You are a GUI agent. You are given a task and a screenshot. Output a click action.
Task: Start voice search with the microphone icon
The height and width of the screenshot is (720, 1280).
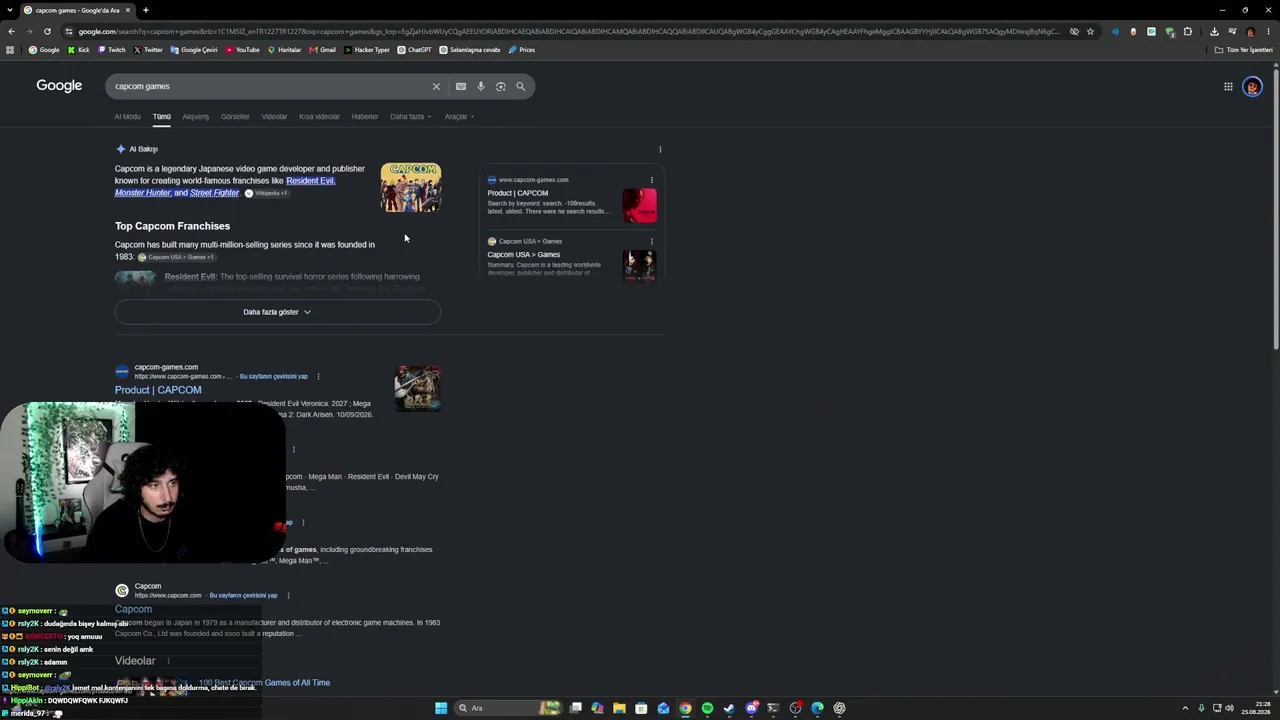(x=481, y=86)
